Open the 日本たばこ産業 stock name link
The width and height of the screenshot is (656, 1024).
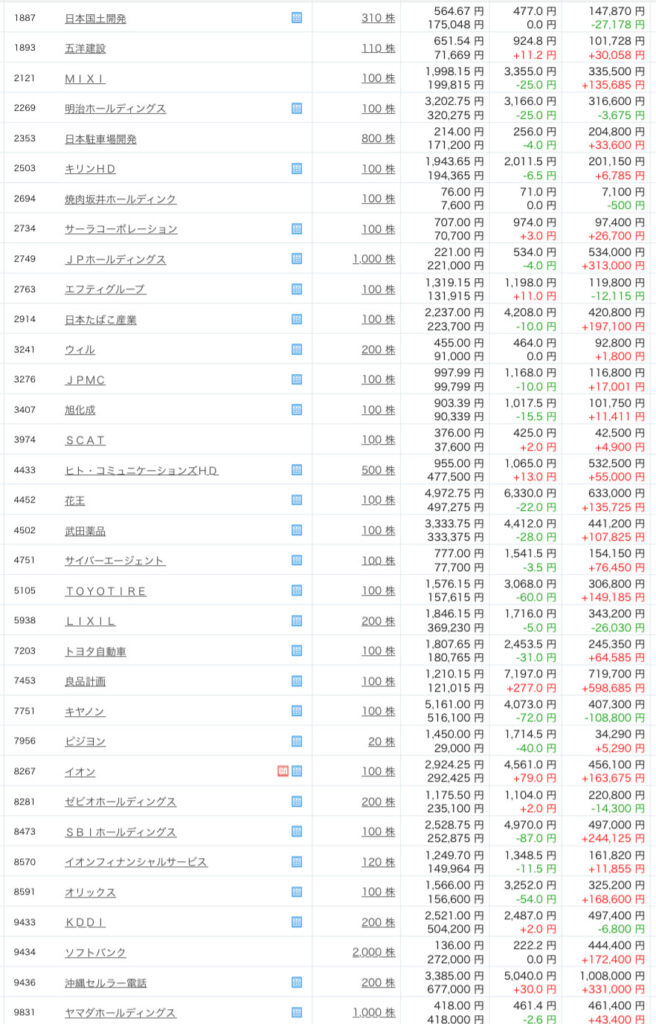101,320
